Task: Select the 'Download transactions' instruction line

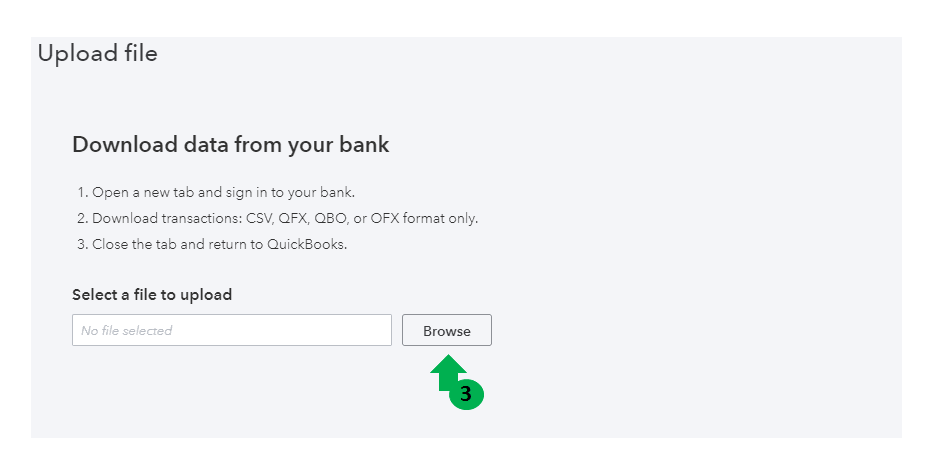Action: pos(283,219)
